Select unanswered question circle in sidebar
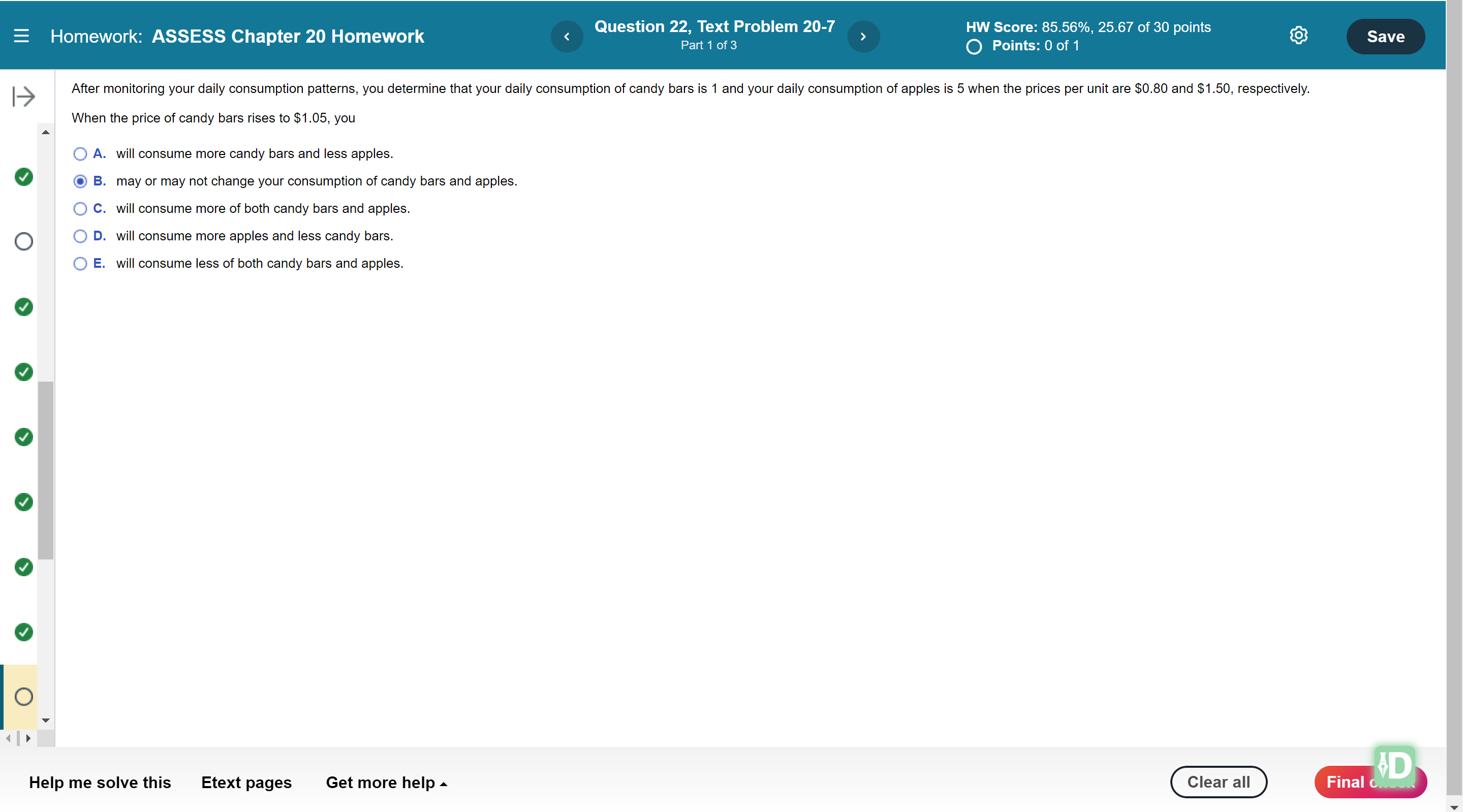This screenshot has height=812, width=1463. (24, 241)
